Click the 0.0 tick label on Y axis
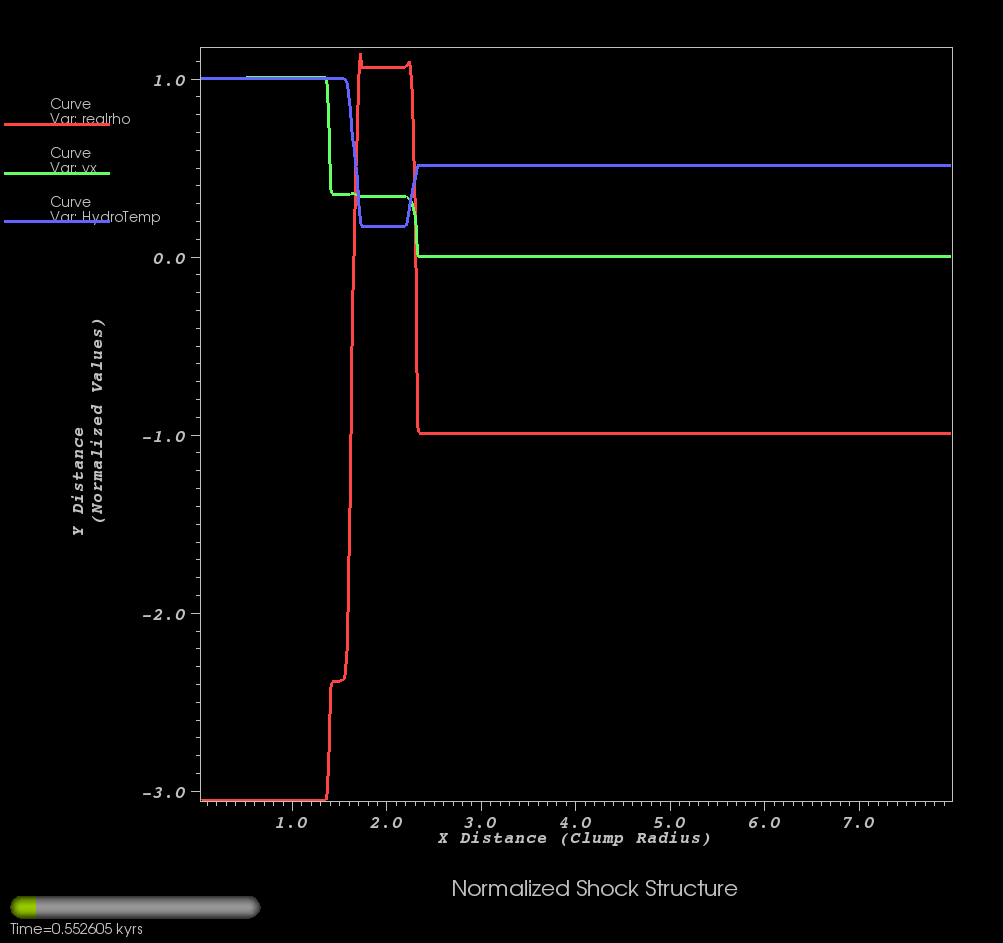1003x943 pixels. [169, 258]
